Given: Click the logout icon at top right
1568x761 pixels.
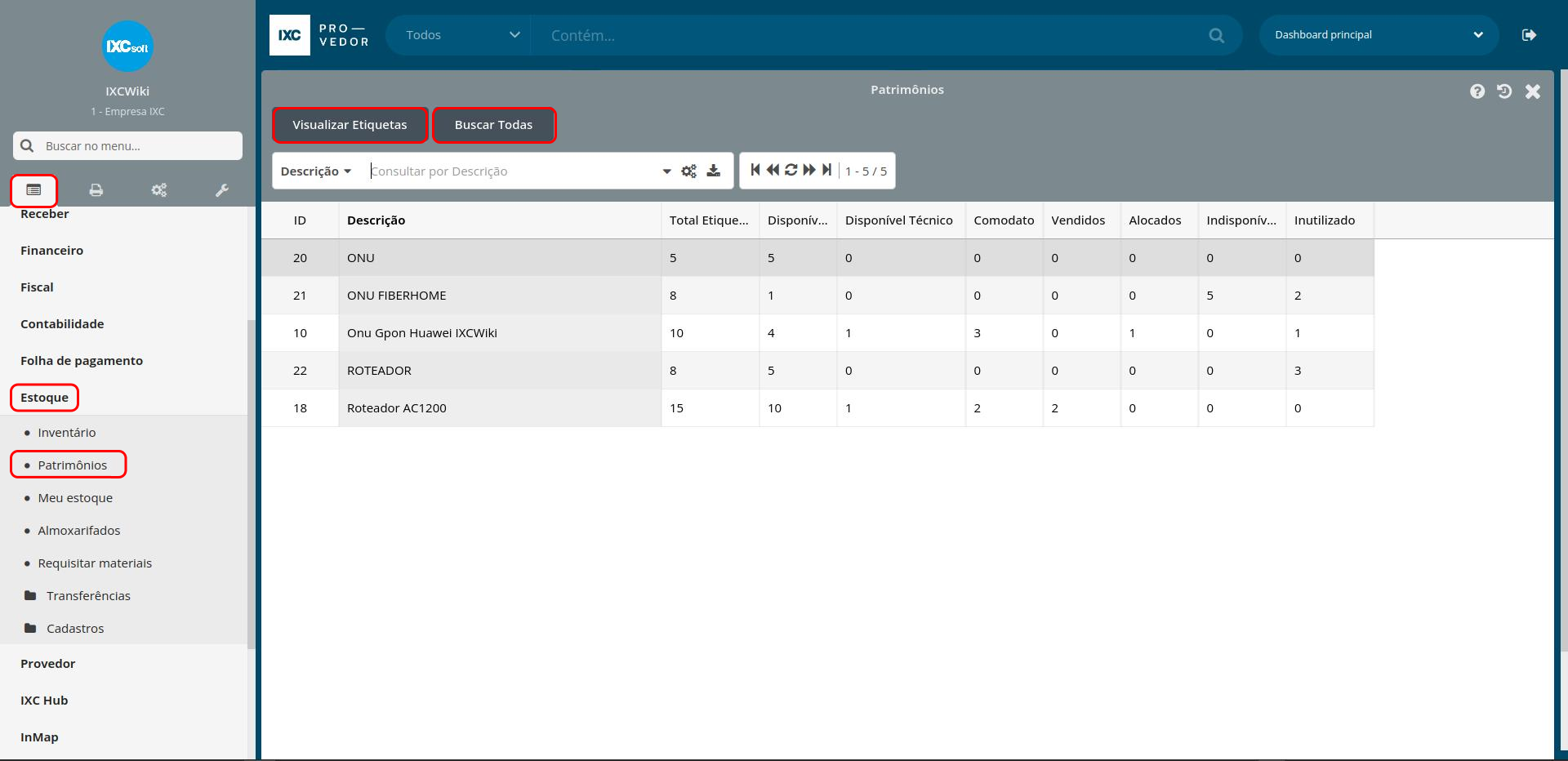Looking at the screenshot, I should [x=1530, y=35].
